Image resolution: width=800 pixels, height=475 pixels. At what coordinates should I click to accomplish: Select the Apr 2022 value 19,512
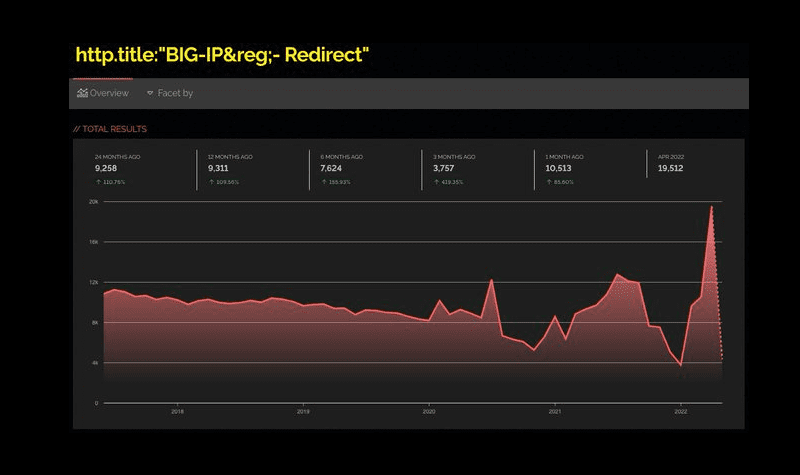coord(671,169)
